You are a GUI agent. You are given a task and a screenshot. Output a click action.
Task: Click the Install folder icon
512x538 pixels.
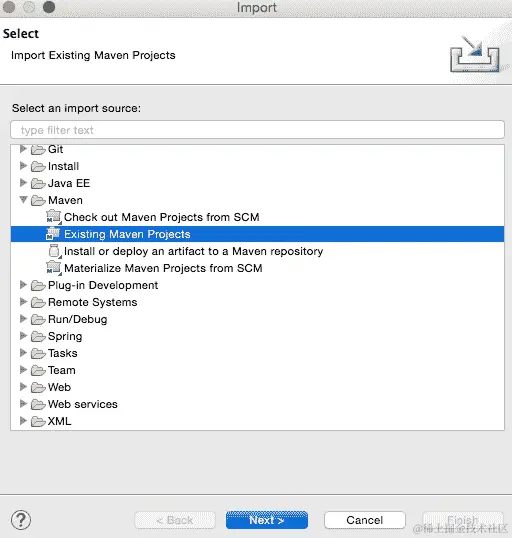(x=38, y=166)
